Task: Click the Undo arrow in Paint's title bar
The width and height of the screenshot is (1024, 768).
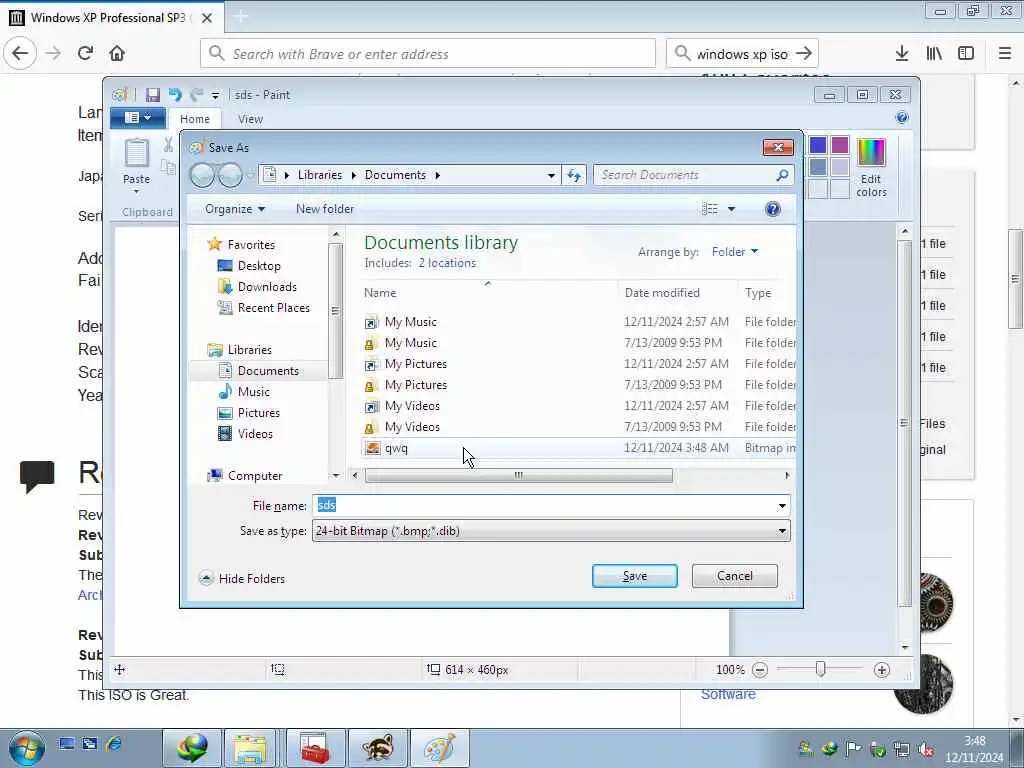Action: point(174,95)
